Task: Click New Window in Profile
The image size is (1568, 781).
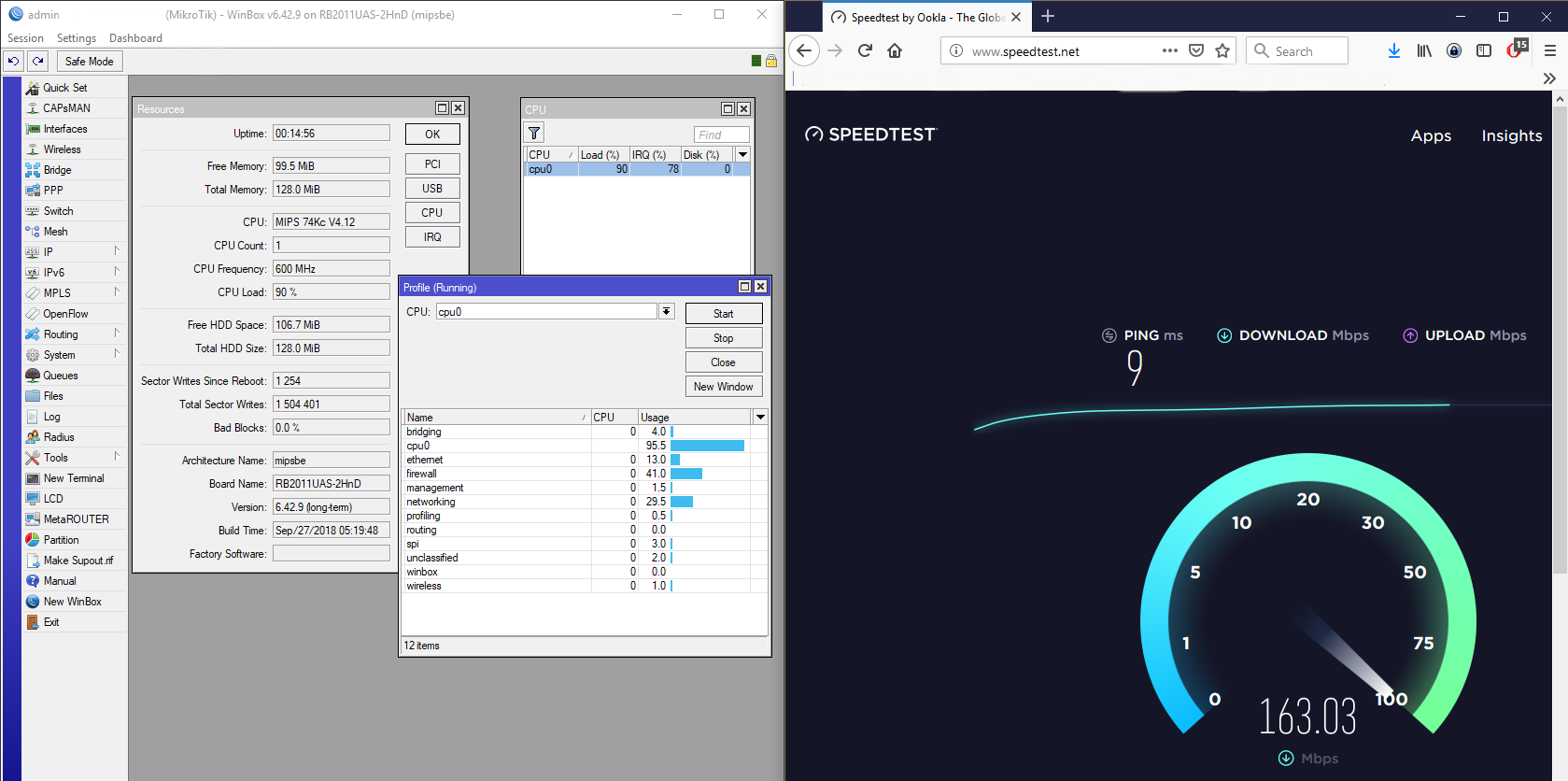Action: click(724, 387)
